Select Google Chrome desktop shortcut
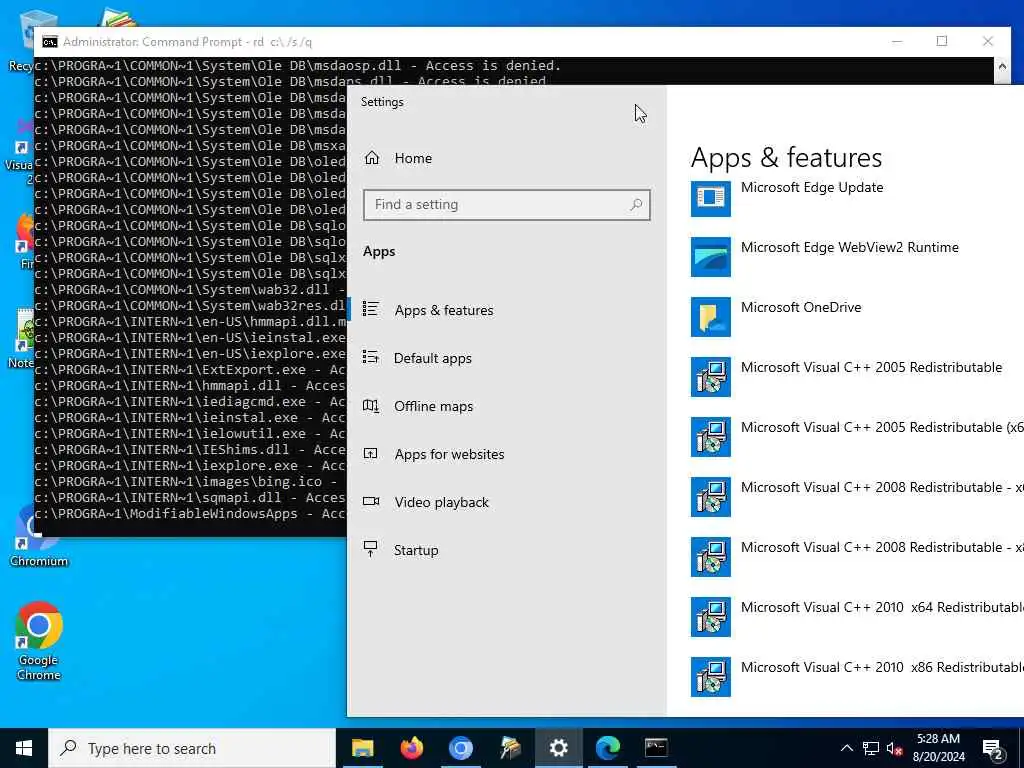The image size is (1024, 768). pyautogui.click(x=39, y=641)
